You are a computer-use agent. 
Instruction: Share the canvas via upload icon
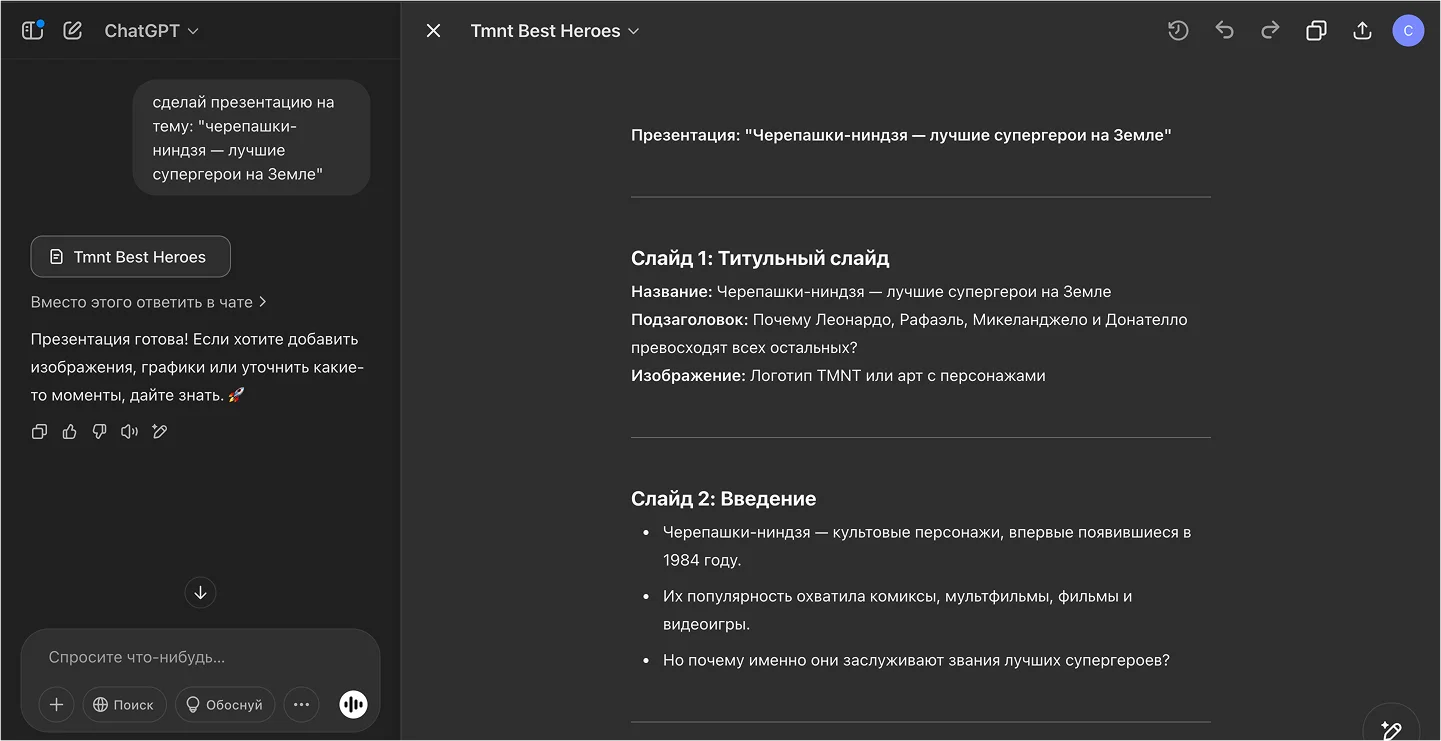click(x=1362, y=31)
